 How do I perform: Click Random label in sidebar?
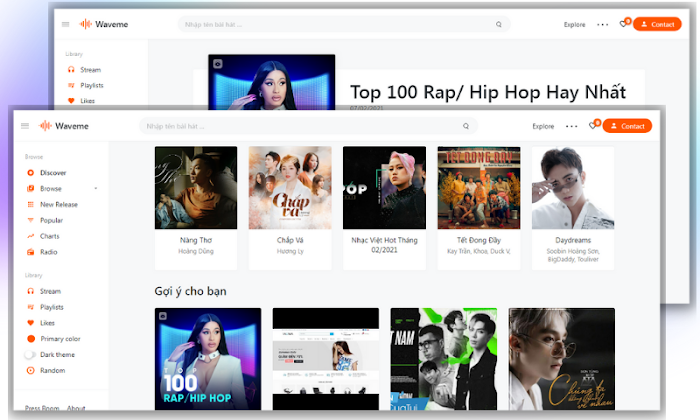coord(53,370)
